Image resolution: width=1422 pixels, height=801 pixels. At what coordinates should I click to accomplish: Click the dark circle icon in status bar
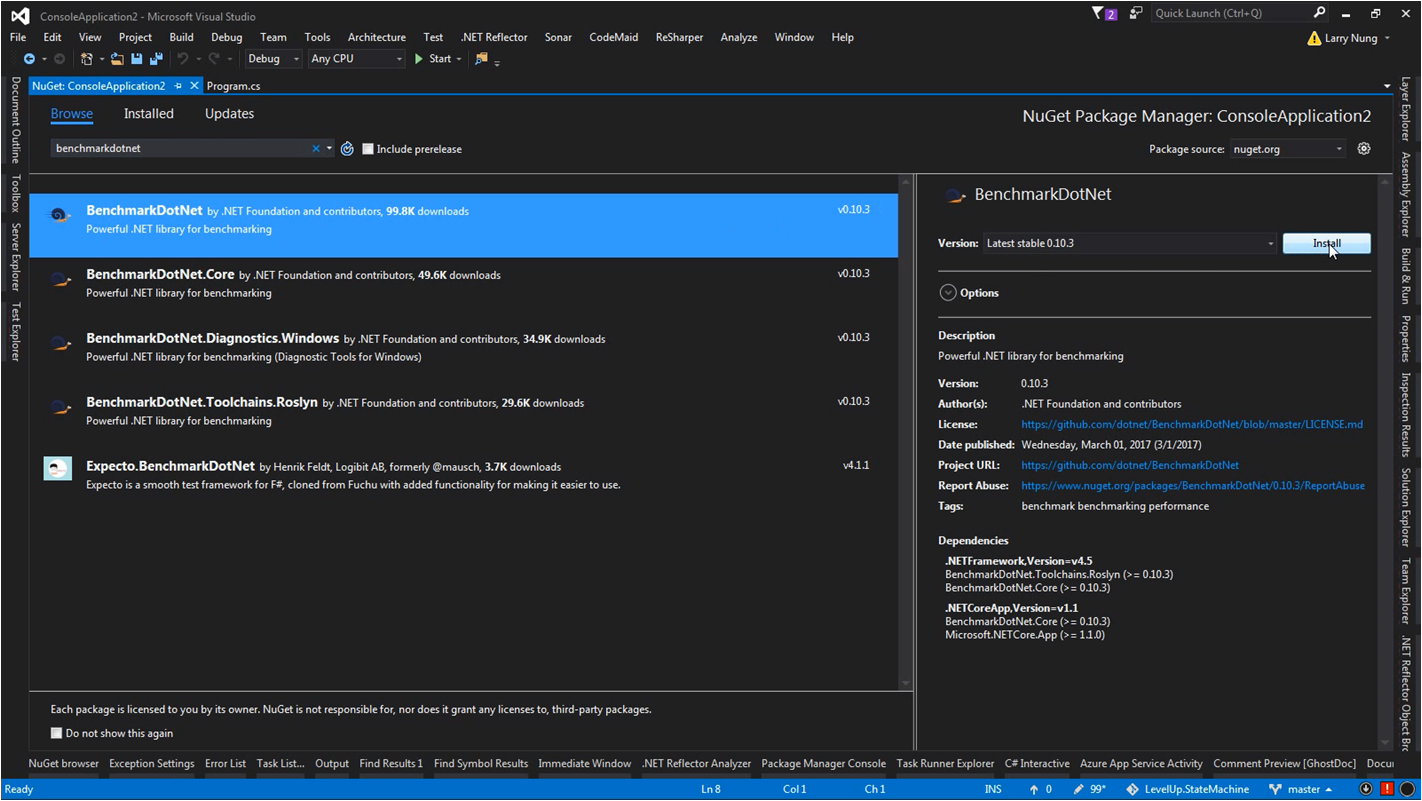[x=1407, y=789]
